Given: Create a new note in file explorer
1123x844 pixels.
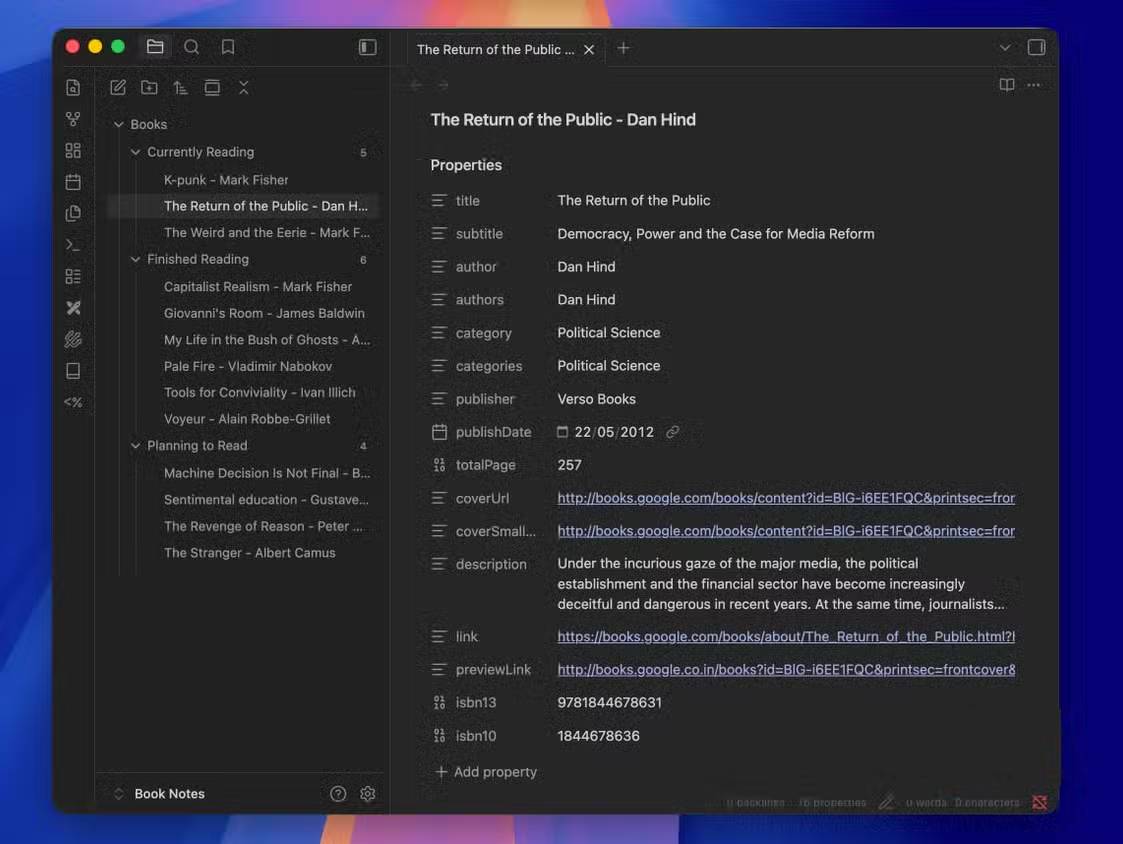Looking at the screenshot, I should (118, 88).
